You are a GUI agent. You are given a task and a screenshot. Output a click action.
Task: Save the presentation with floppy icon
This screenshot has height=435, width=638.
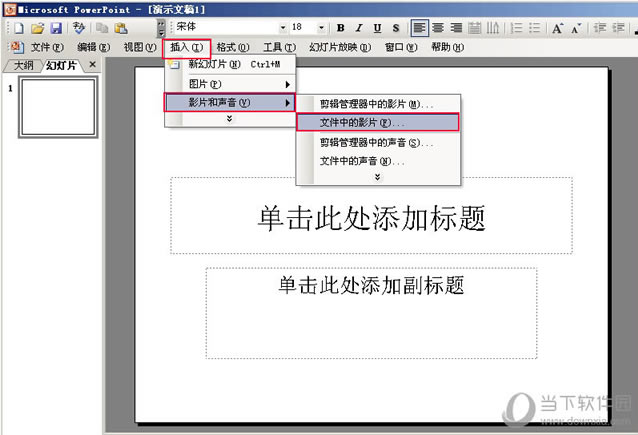tap(56, 28)
